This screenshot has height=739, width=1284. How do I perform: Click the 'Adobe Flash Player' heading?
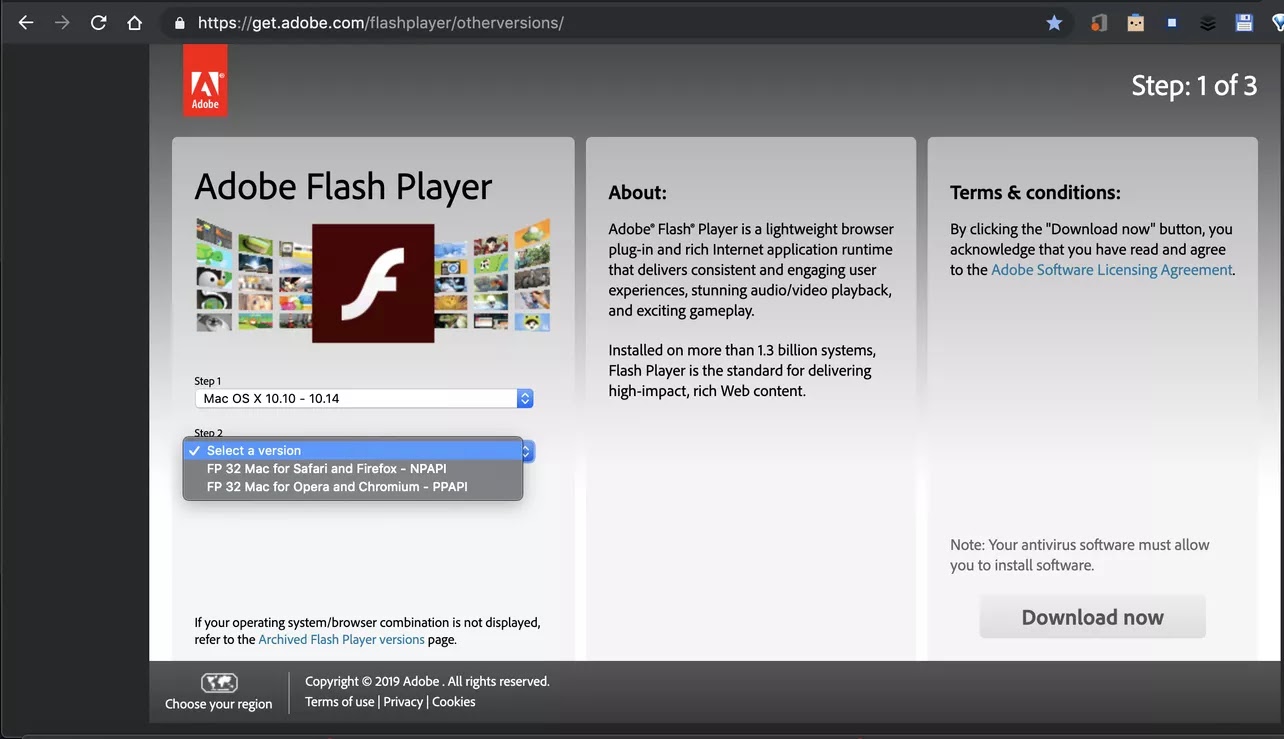click(343, 187)
